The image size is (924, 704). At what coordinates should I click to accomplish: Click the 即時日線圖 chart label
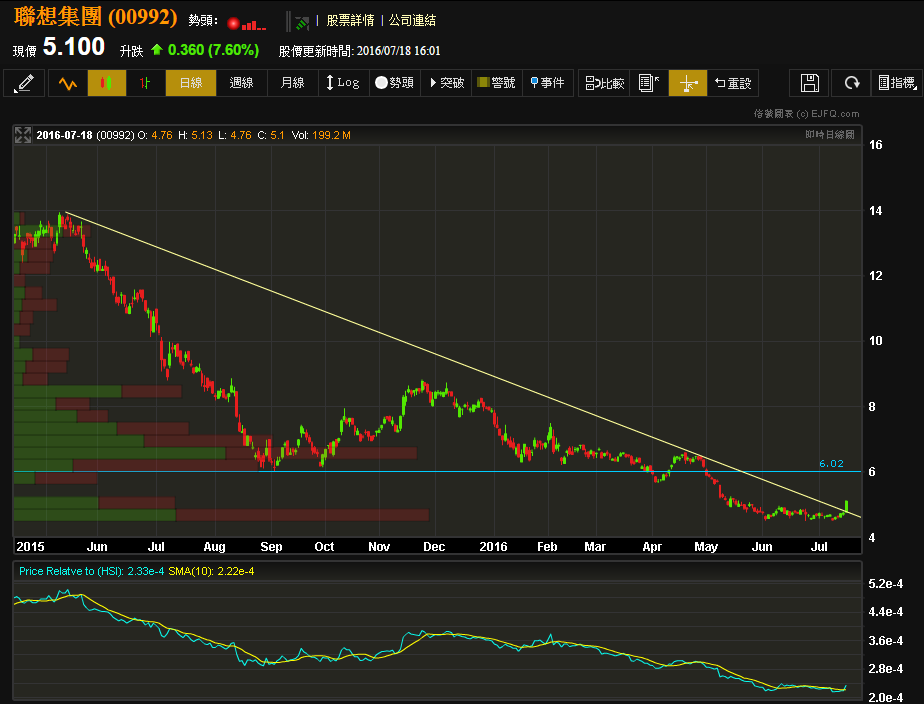830,135
